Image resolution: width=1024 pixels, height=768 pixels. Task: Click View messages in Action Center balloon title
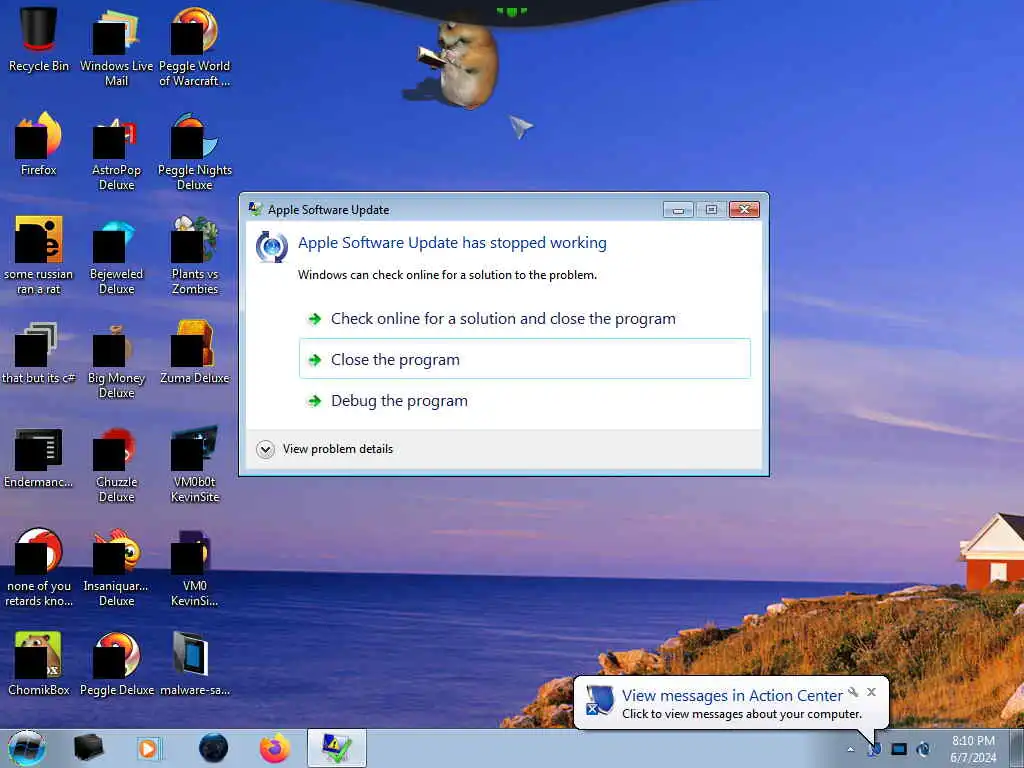pyautogui.click(x=732, y=696)
